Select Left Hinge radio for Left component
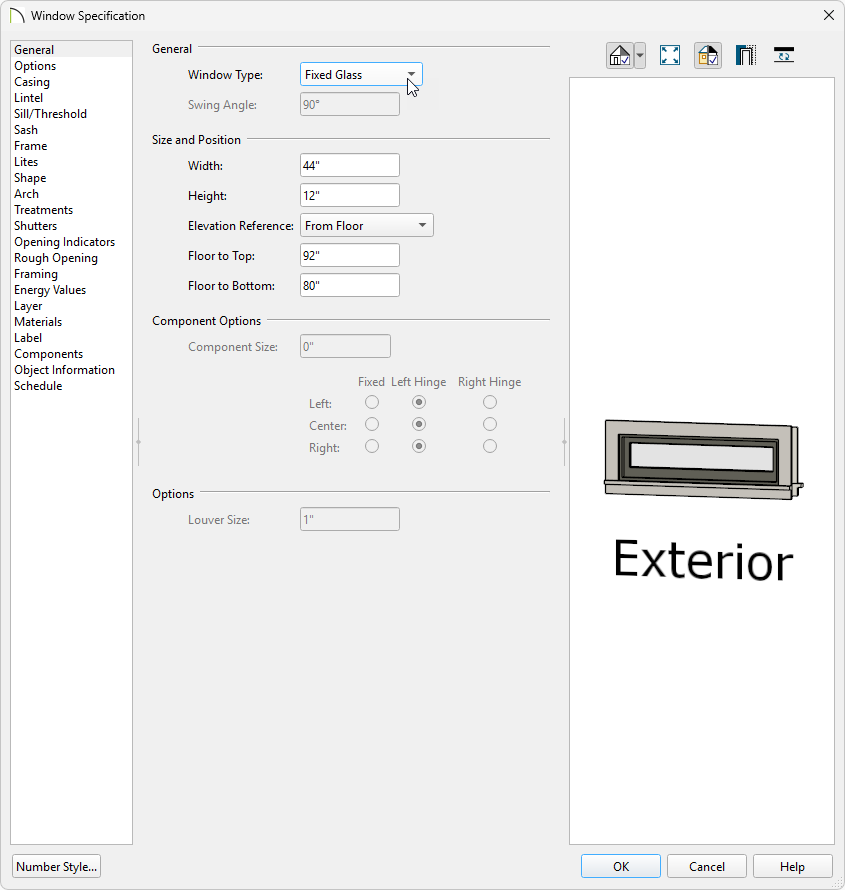The height and width of the screenshot is (890, 845). [419, 402]
